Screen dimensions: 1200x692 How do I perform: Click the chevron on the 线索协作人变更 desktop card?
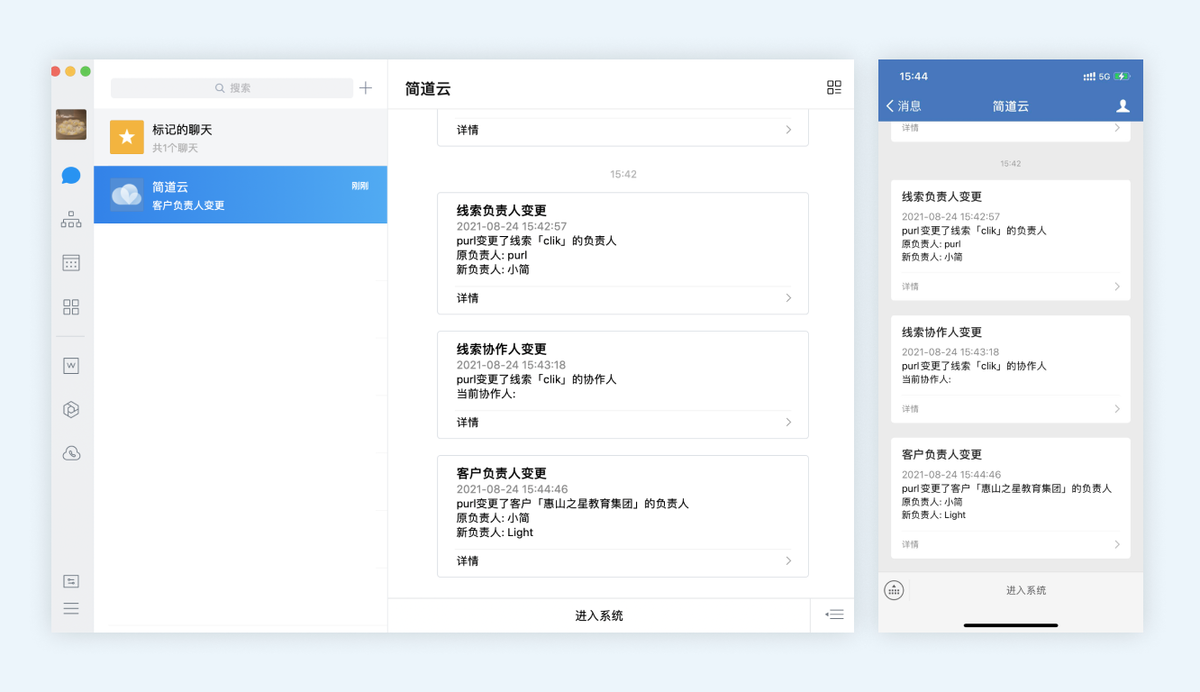tap(788, 422)
